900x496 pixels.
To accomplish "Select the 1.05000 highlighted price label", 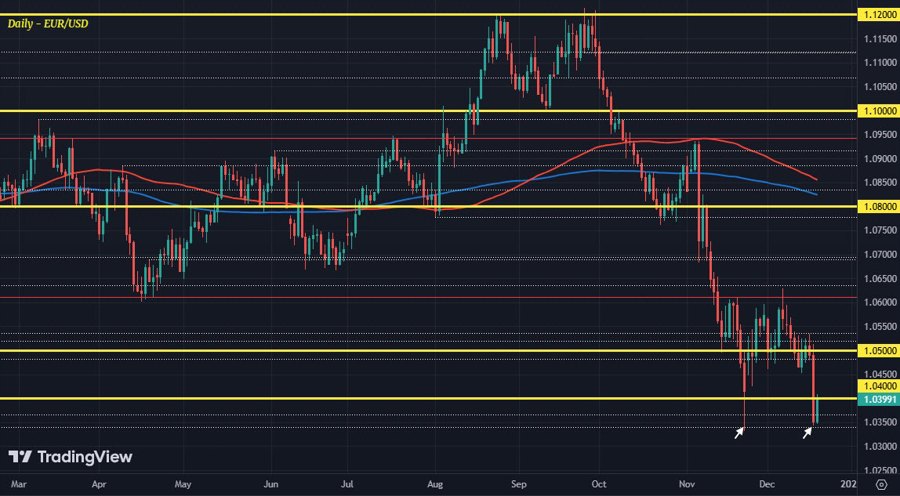I will [878, 350].
